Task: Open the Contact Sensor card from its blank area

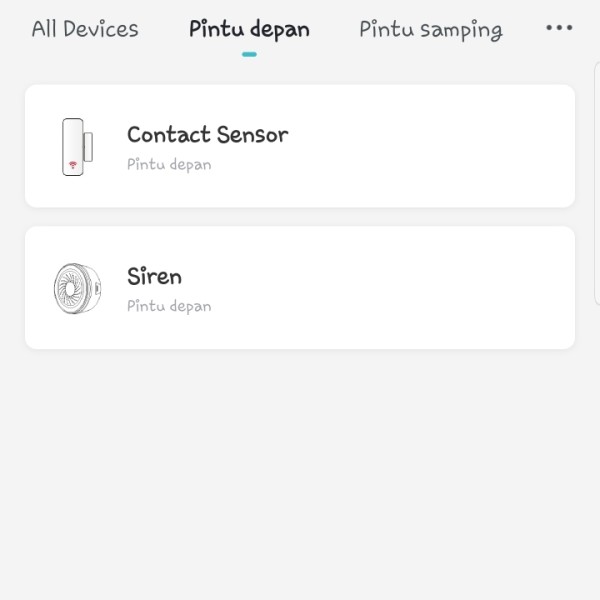Action: pyautogui.click(x=421, y=146)
